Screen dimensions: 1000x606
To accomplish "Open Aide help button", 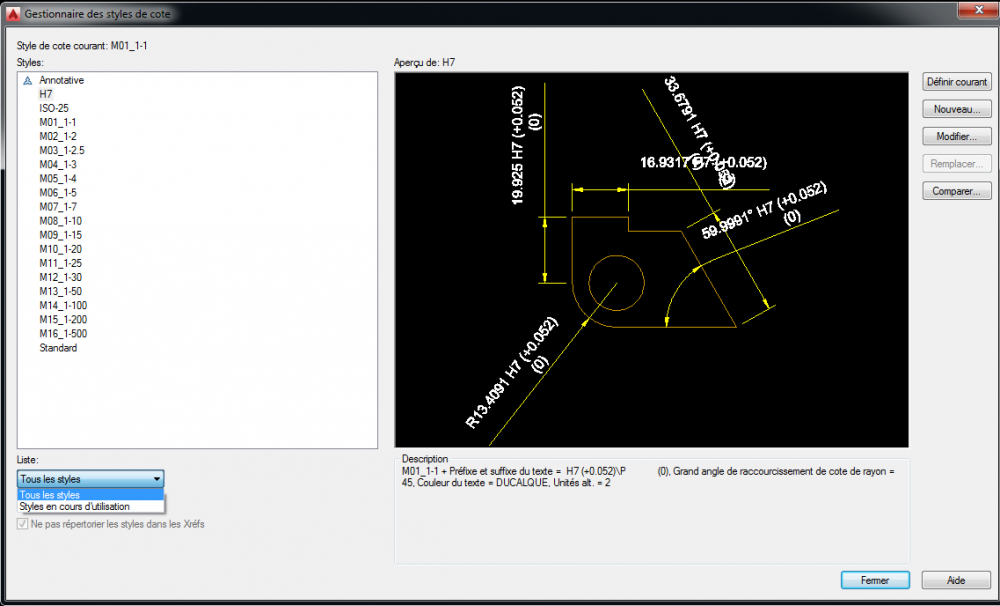I will pos(956,580).
